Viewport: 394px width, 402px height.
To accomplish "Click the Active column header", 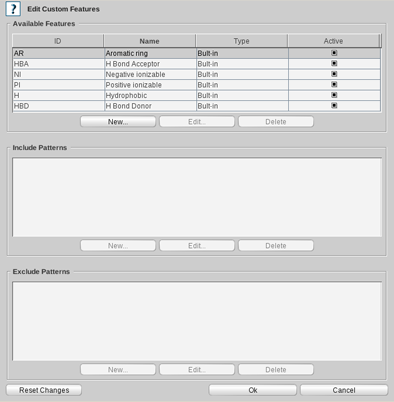I will pos(334,41).
